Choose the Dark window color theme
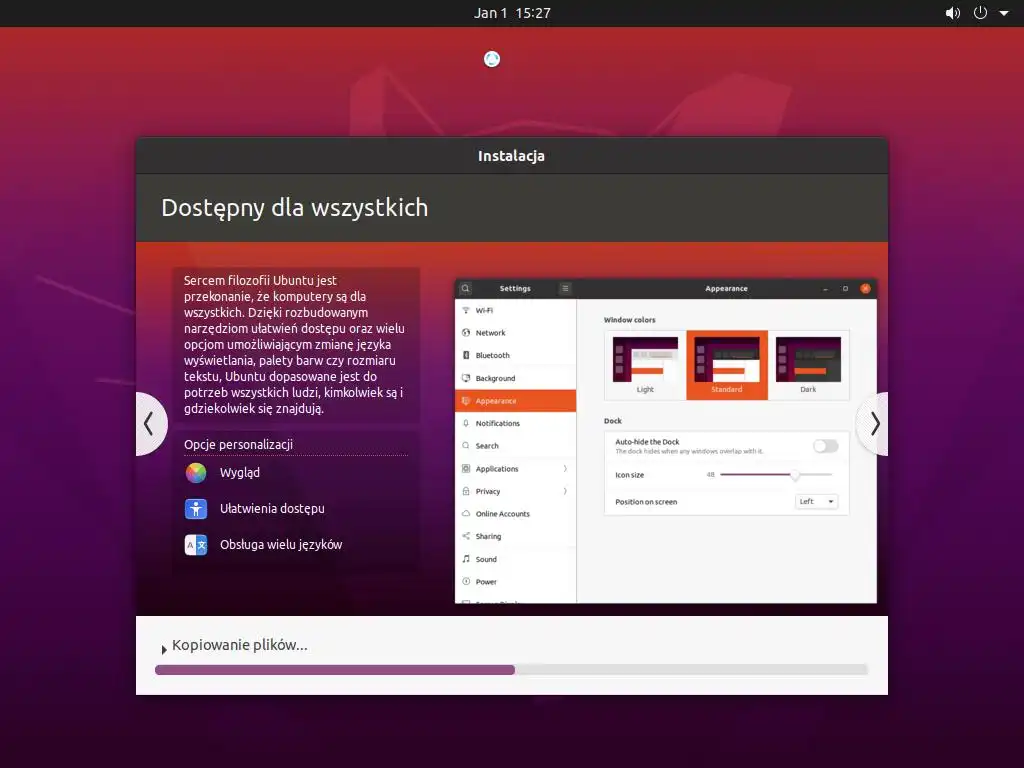 click(x=808, y=365)
